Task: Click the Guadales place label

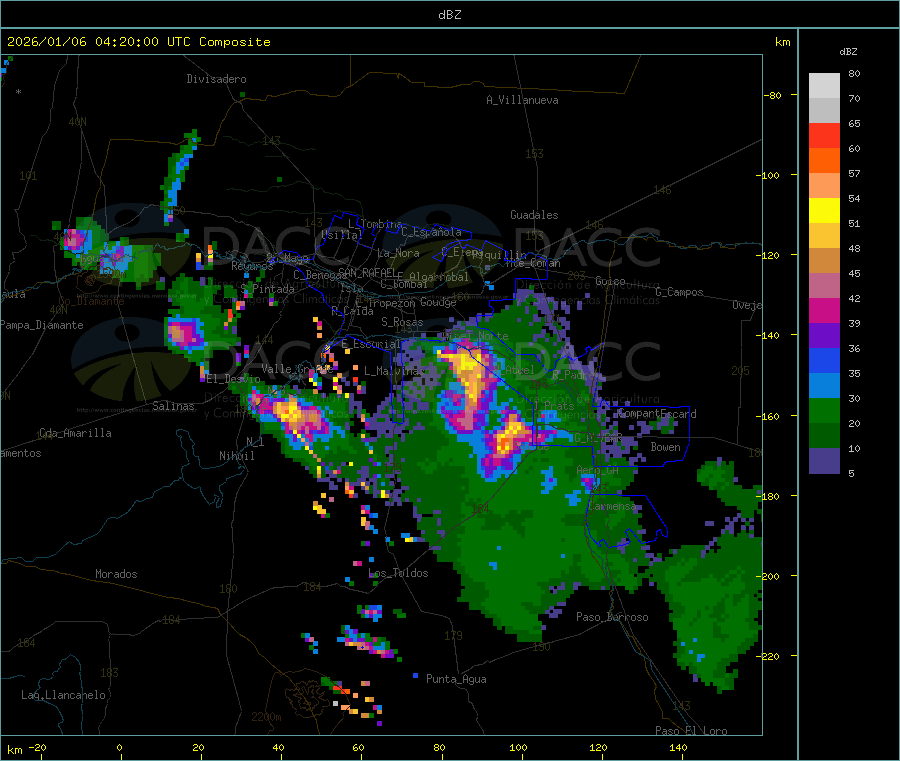Action: (534, 215)
